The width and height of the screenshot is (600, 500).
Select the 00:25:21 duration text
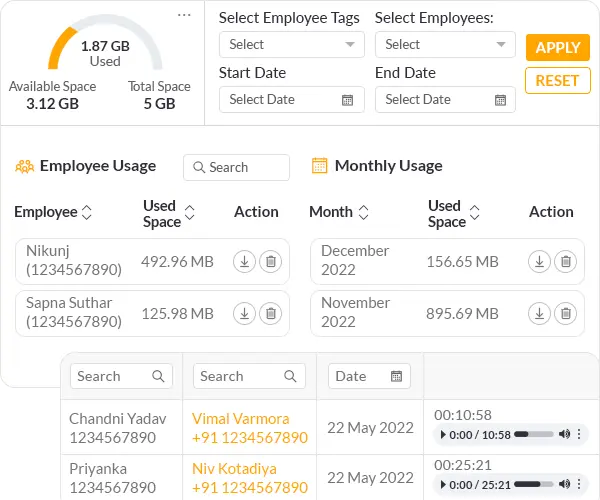point(463,465)
